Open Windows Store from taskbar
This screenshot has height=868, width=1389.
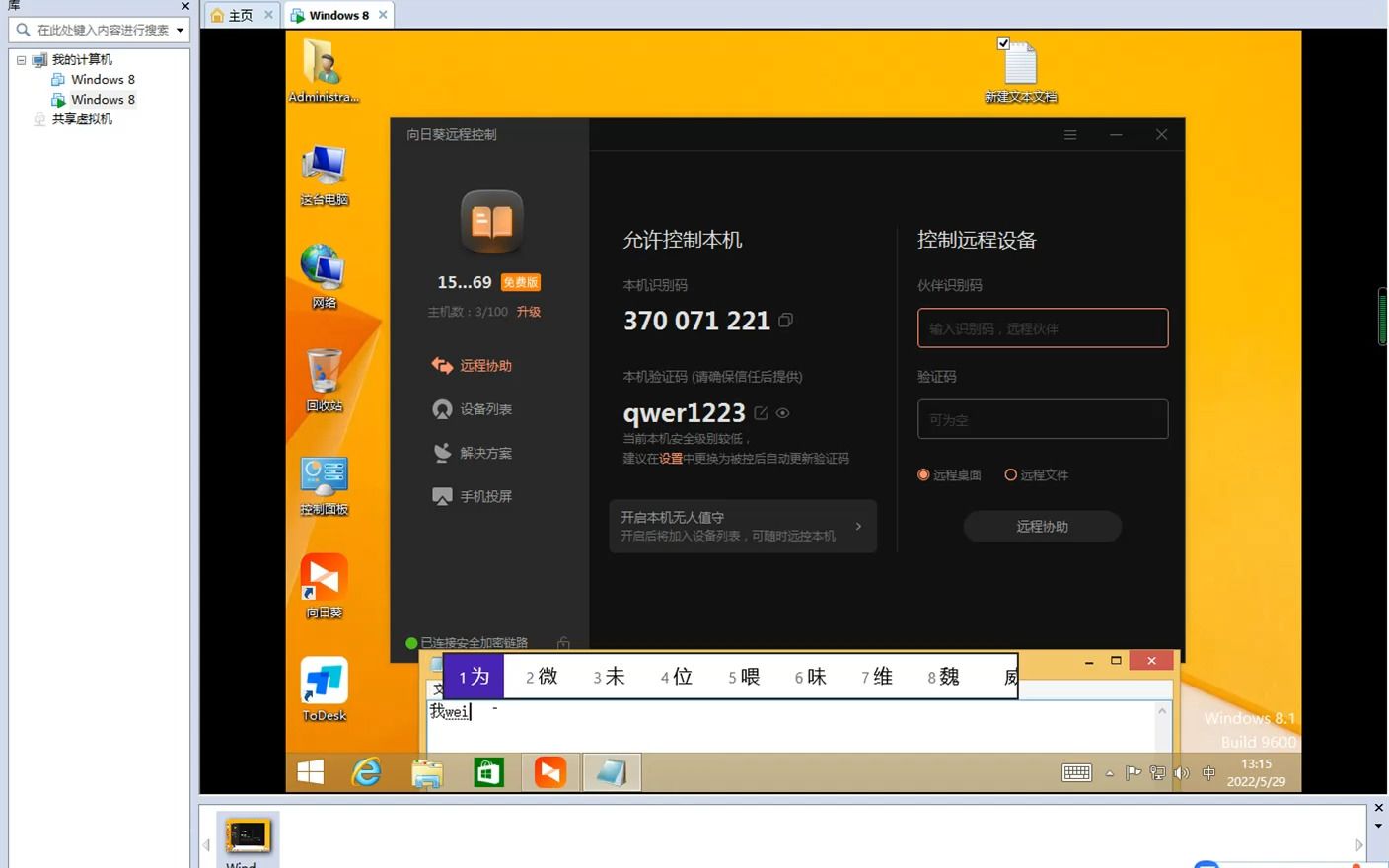click(488, 772)
